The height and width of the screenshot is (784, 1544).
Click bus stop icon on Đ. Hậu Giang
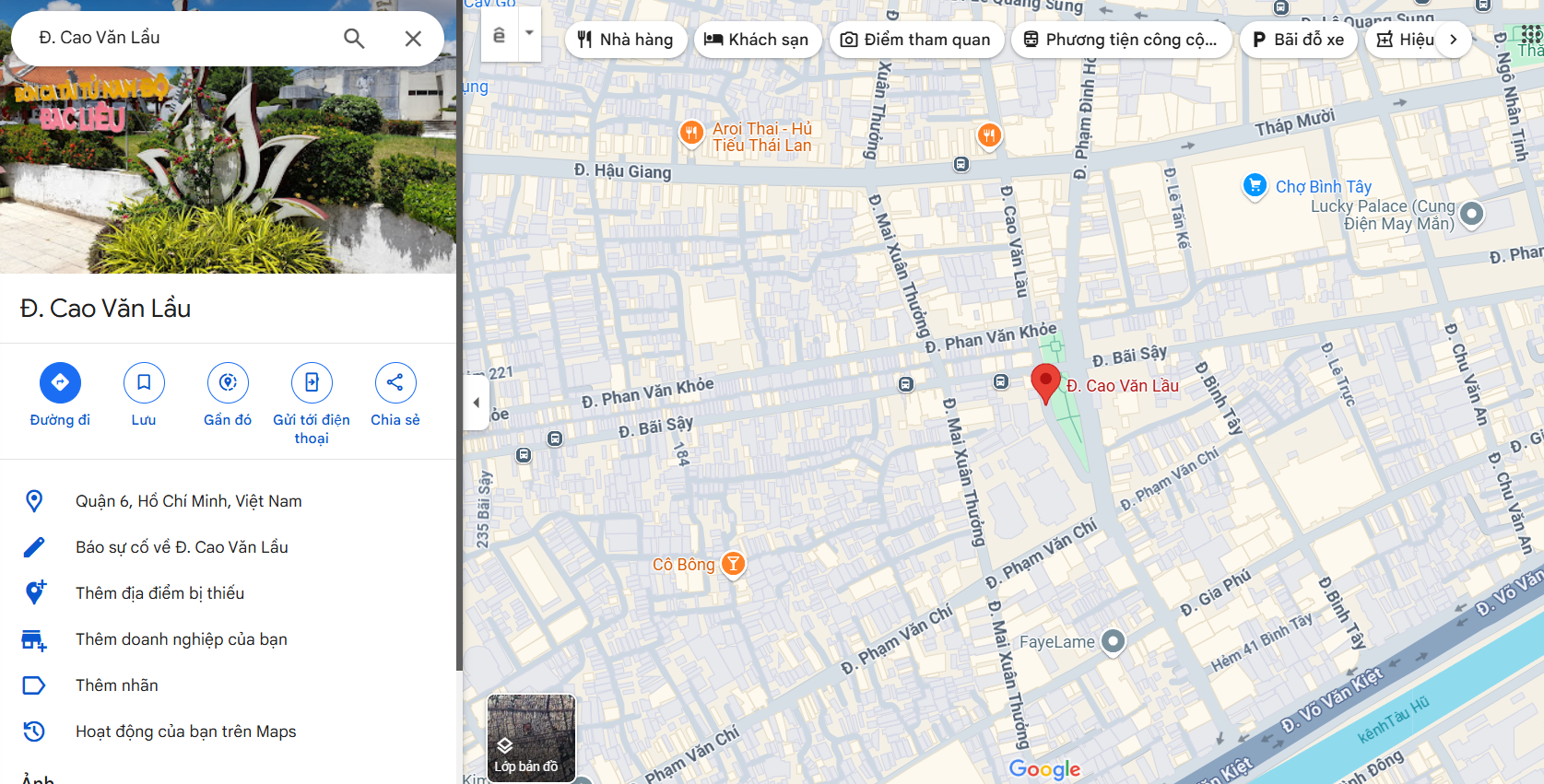point(961,164)
